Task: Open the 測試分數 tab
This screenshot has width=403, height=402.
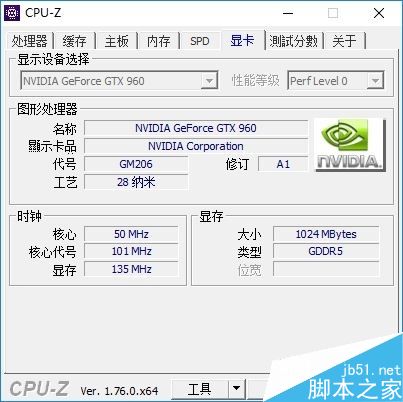Action: (x=294, y=41)
